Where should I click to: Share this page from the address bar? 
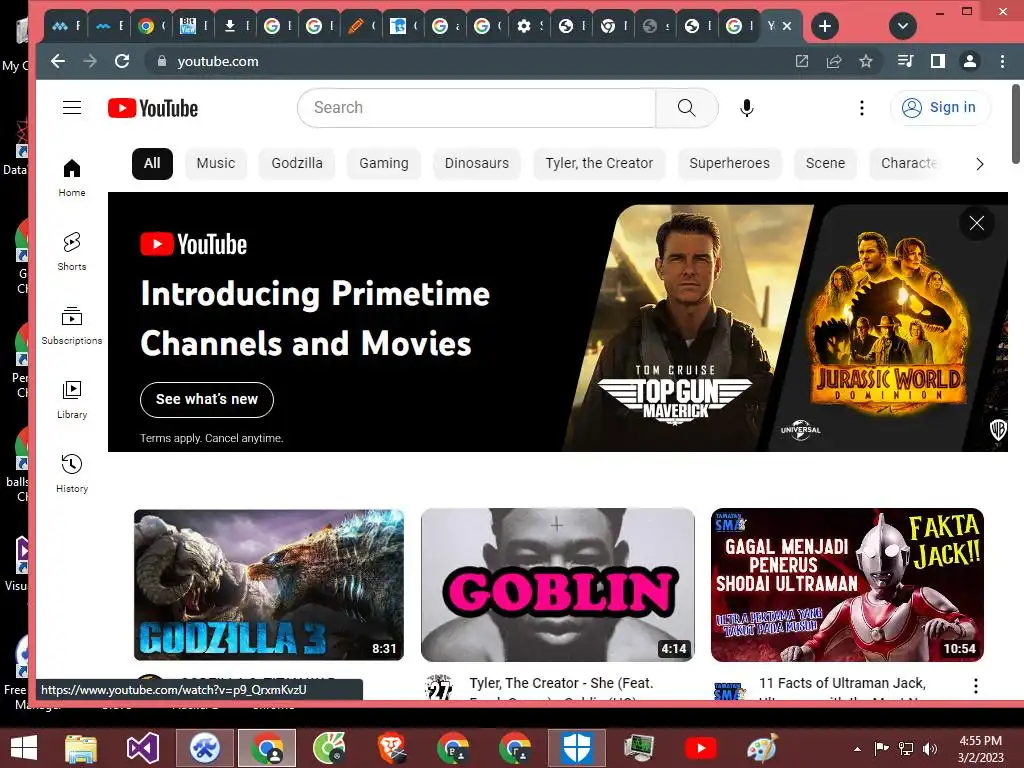click(x=834, y=61)
